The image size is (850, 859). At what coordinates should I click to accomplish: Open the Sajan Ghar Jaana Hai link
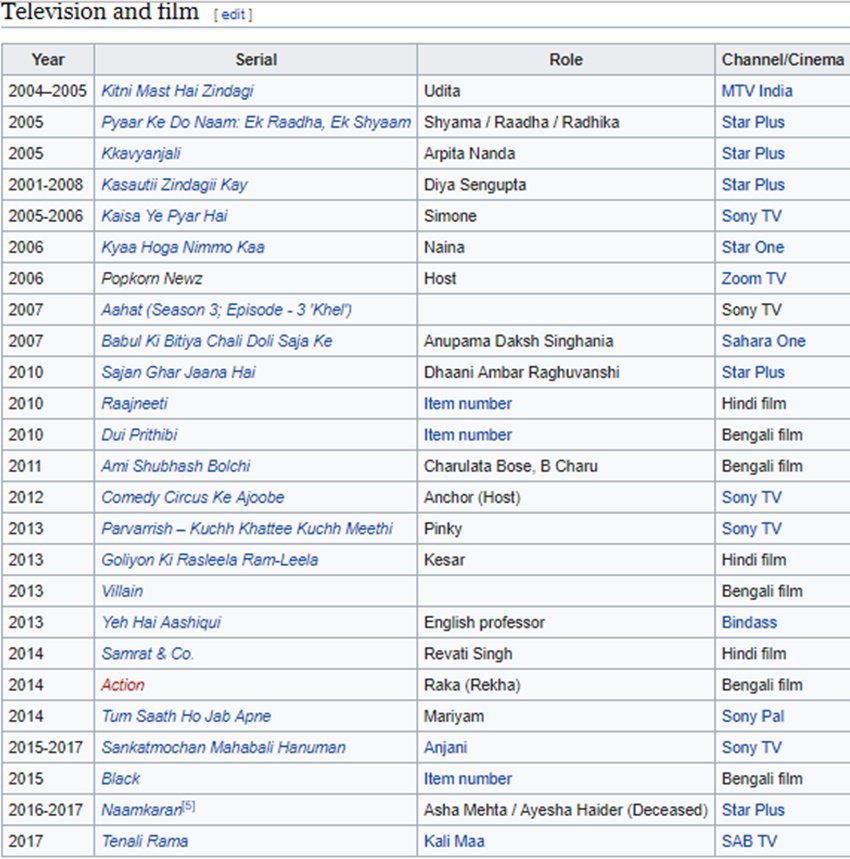pyautogui.click(x=179, y=372)
